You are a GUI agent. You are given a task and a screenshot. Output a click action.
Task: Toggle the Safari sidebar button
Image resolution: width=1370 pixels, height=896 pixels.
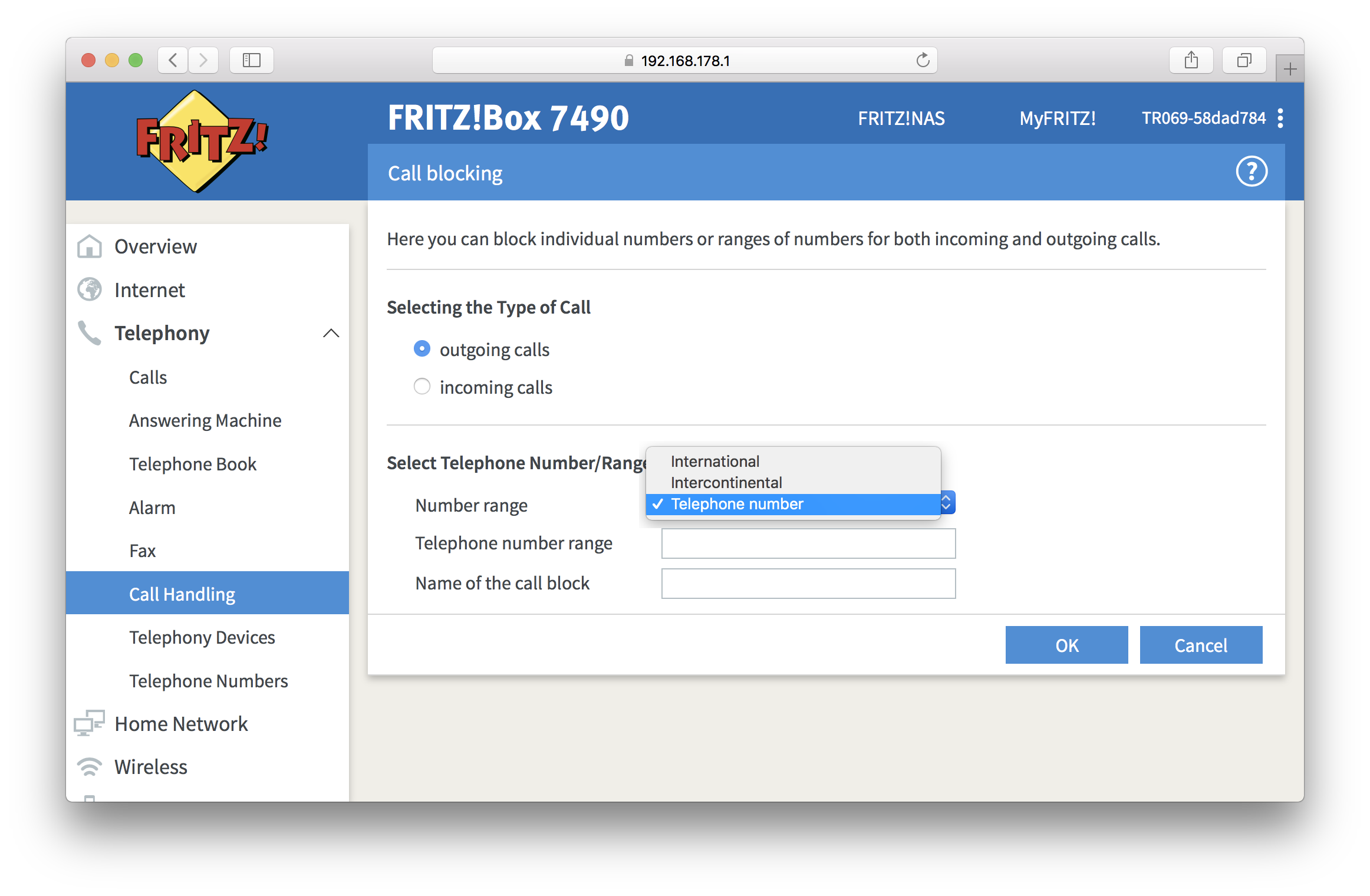coord(252,60)
